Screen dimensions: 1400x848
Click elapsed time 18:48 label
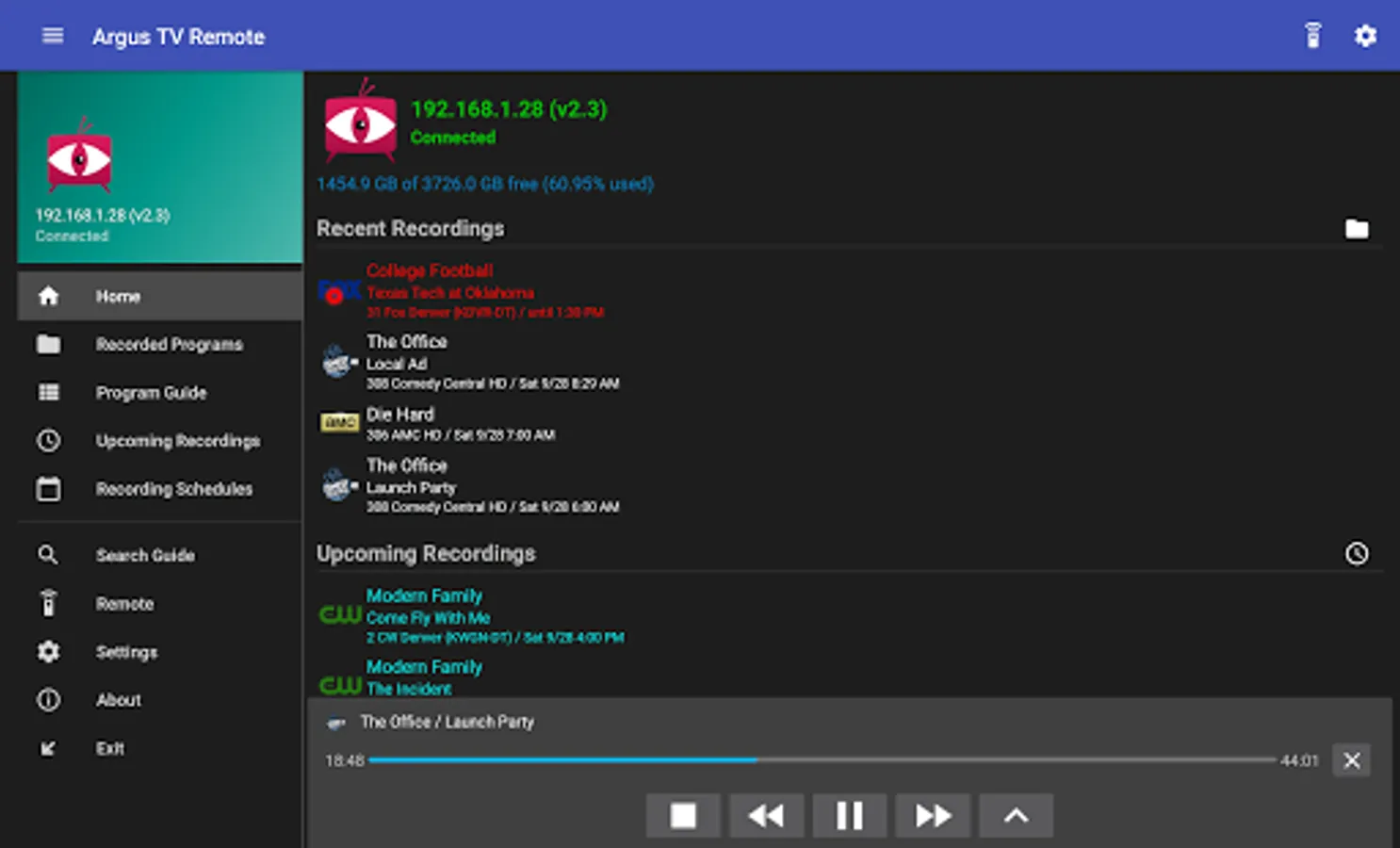pos(344,760)
